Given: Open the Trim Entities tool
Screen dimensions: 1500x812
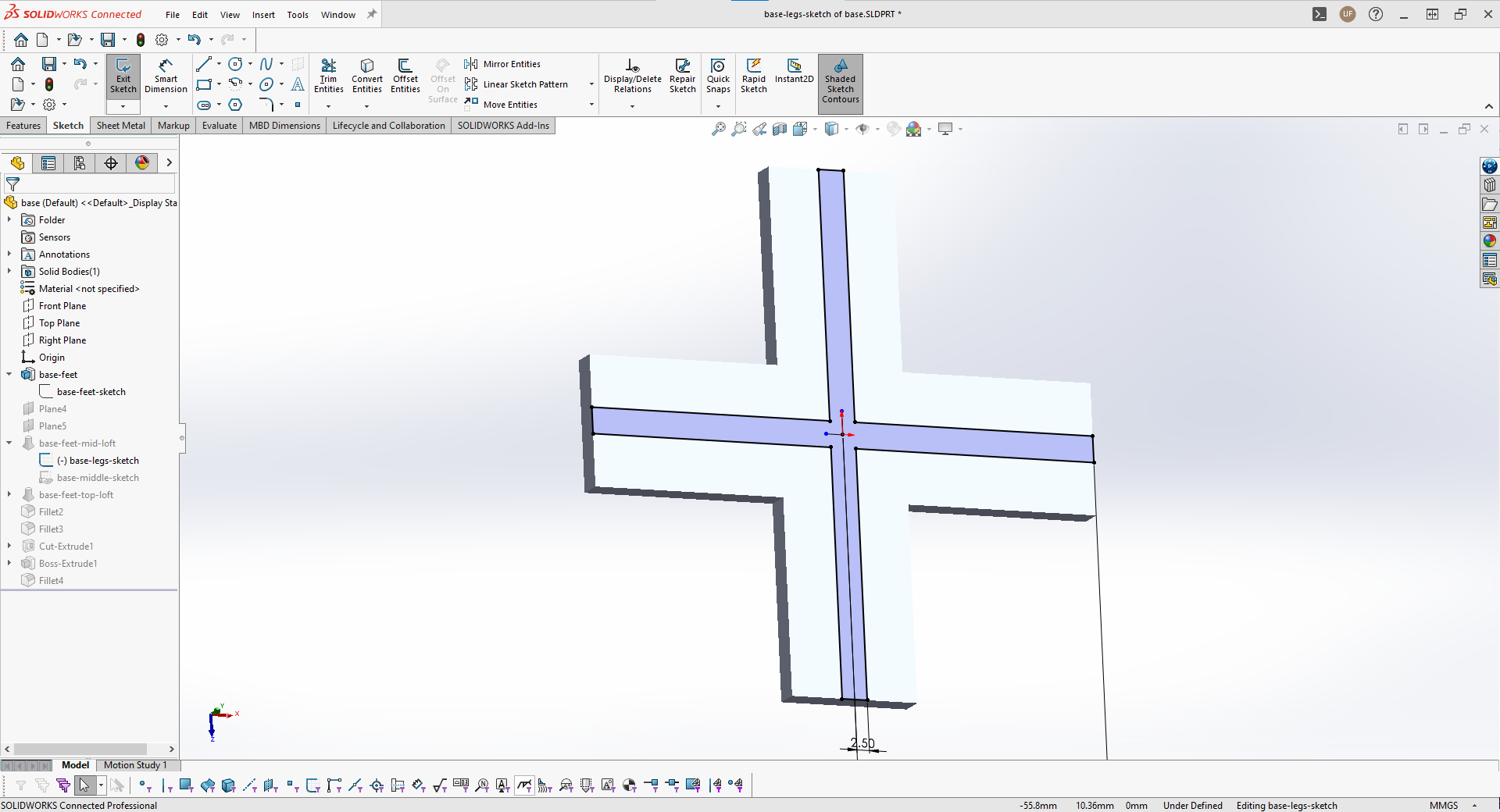Looking at the screenshot, I should click(329, 76).
